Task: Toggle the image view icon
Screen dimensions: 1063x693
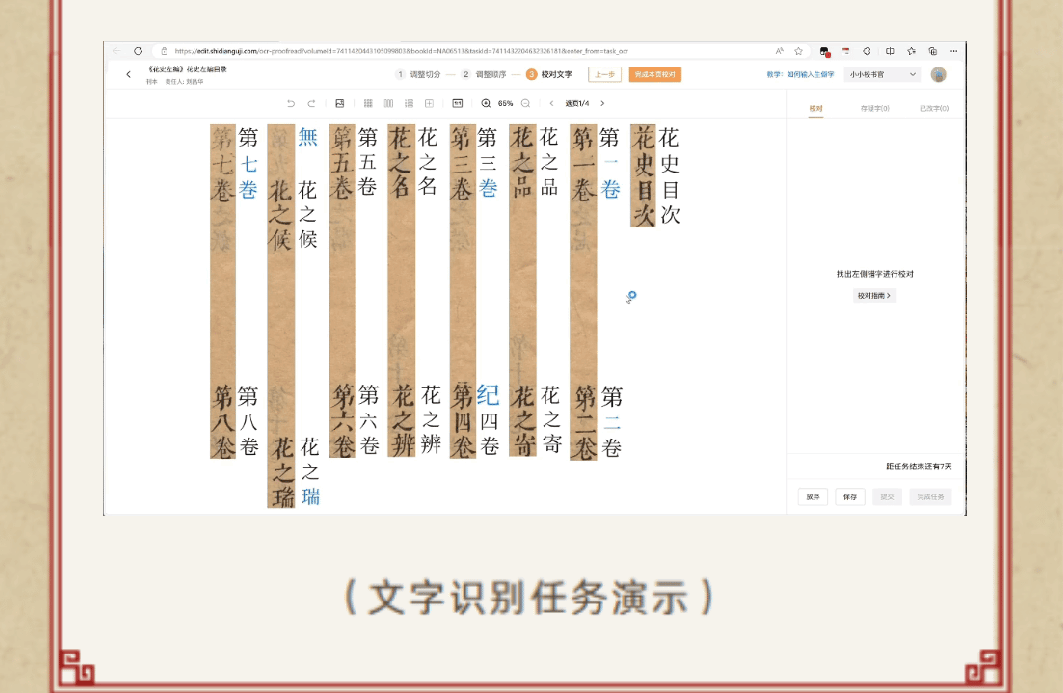Action: tap(340, 103)
